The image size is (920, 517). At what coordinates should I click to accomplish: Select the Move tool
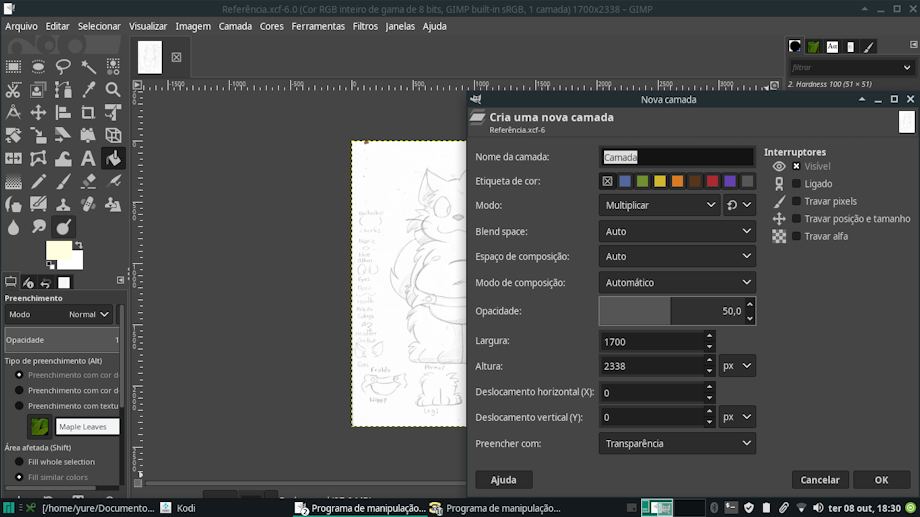(x=38, y=112)
